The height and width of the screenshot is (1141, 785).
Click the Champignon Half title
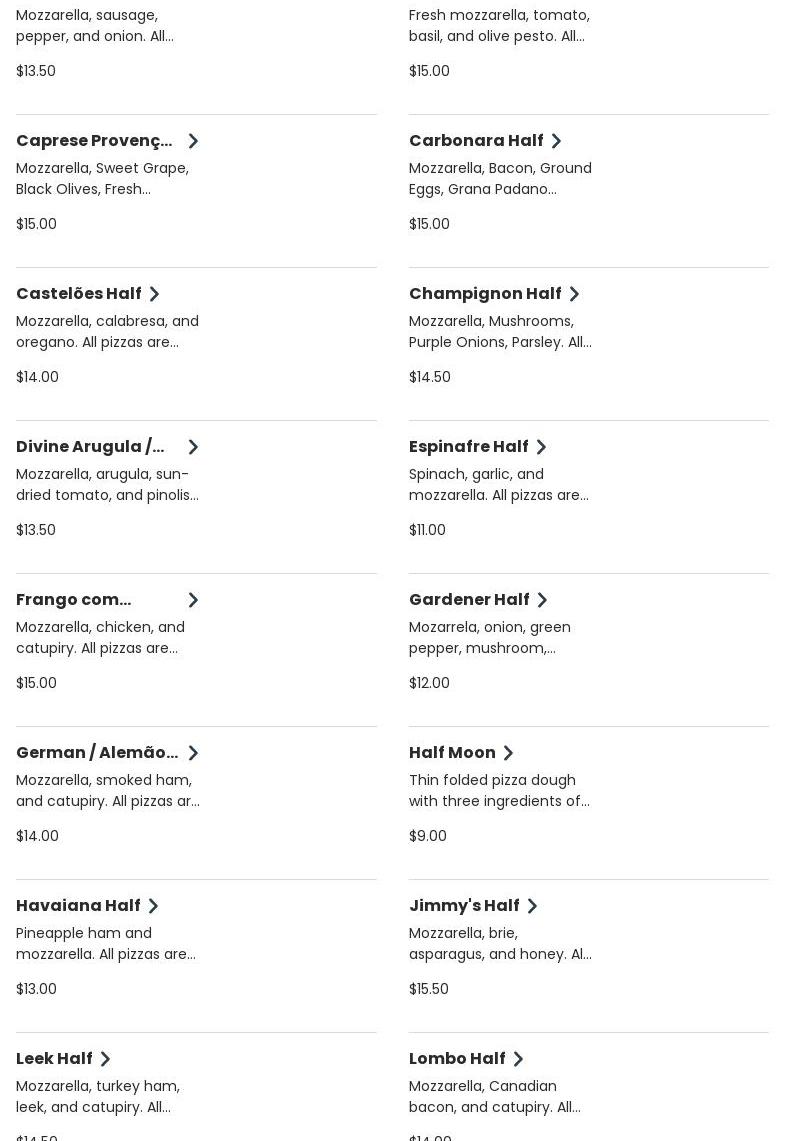(485, 293)
